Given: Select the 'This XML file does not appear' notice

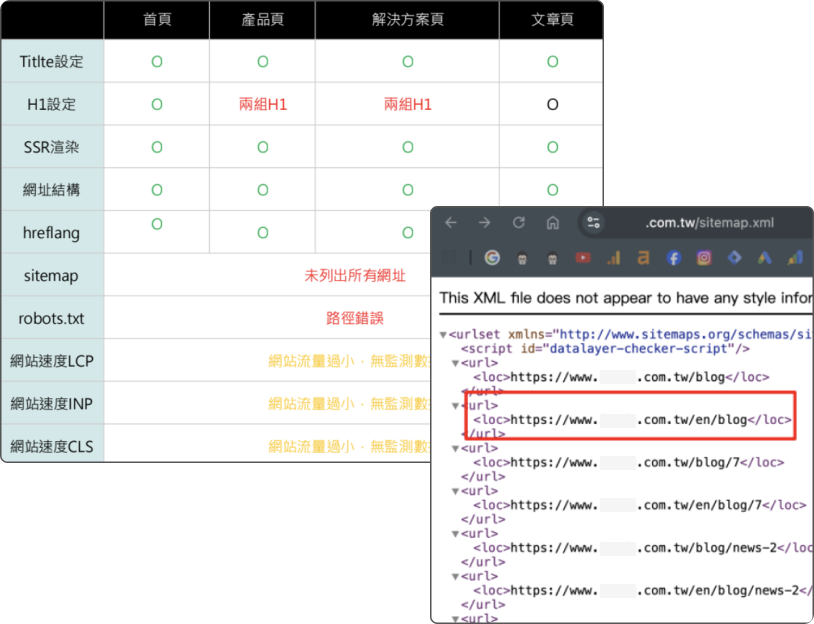Looking at the screenshot, I should (x=626, y=298).
